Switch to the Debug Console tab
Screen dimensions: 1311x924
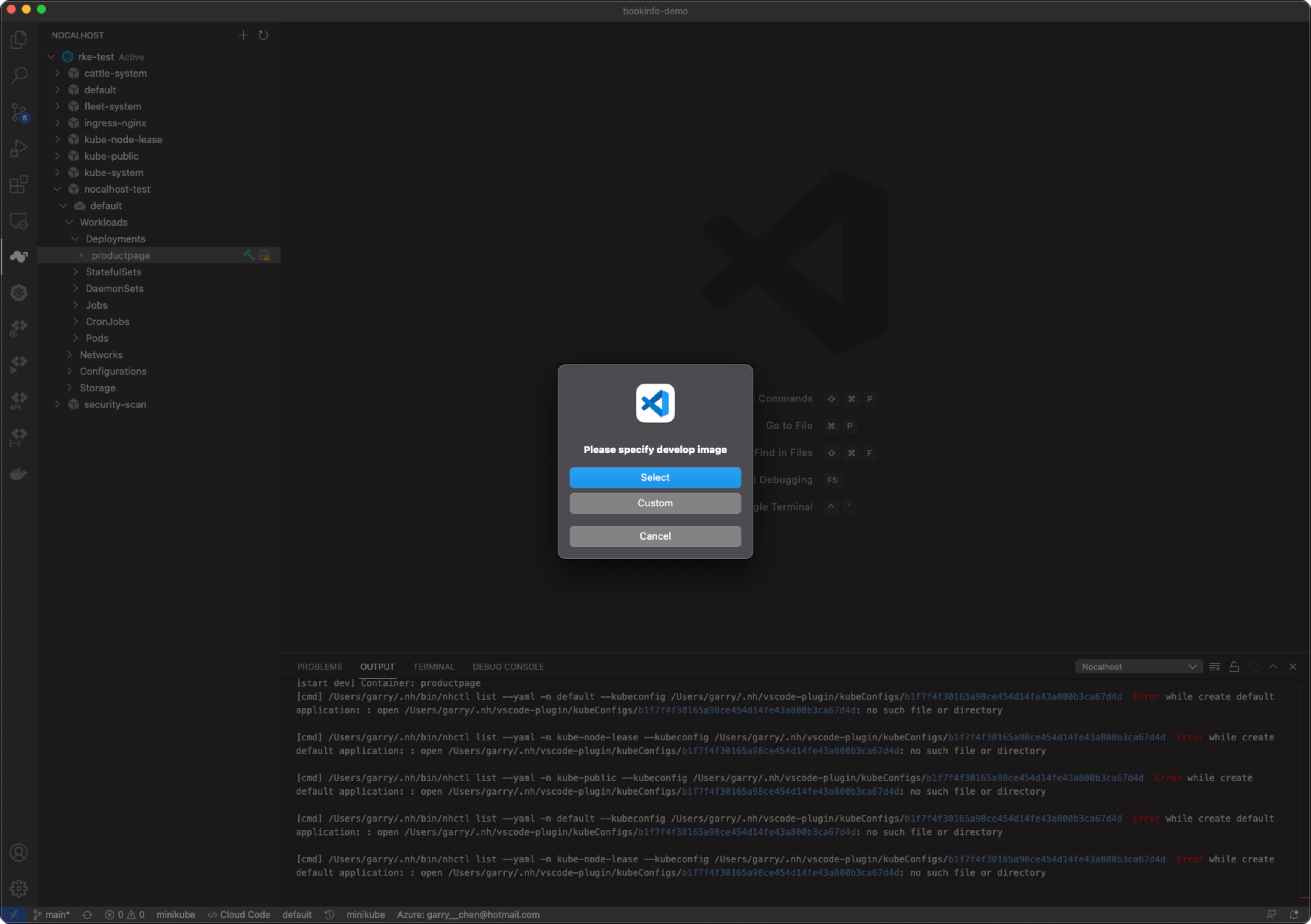[x=508, y=667]
